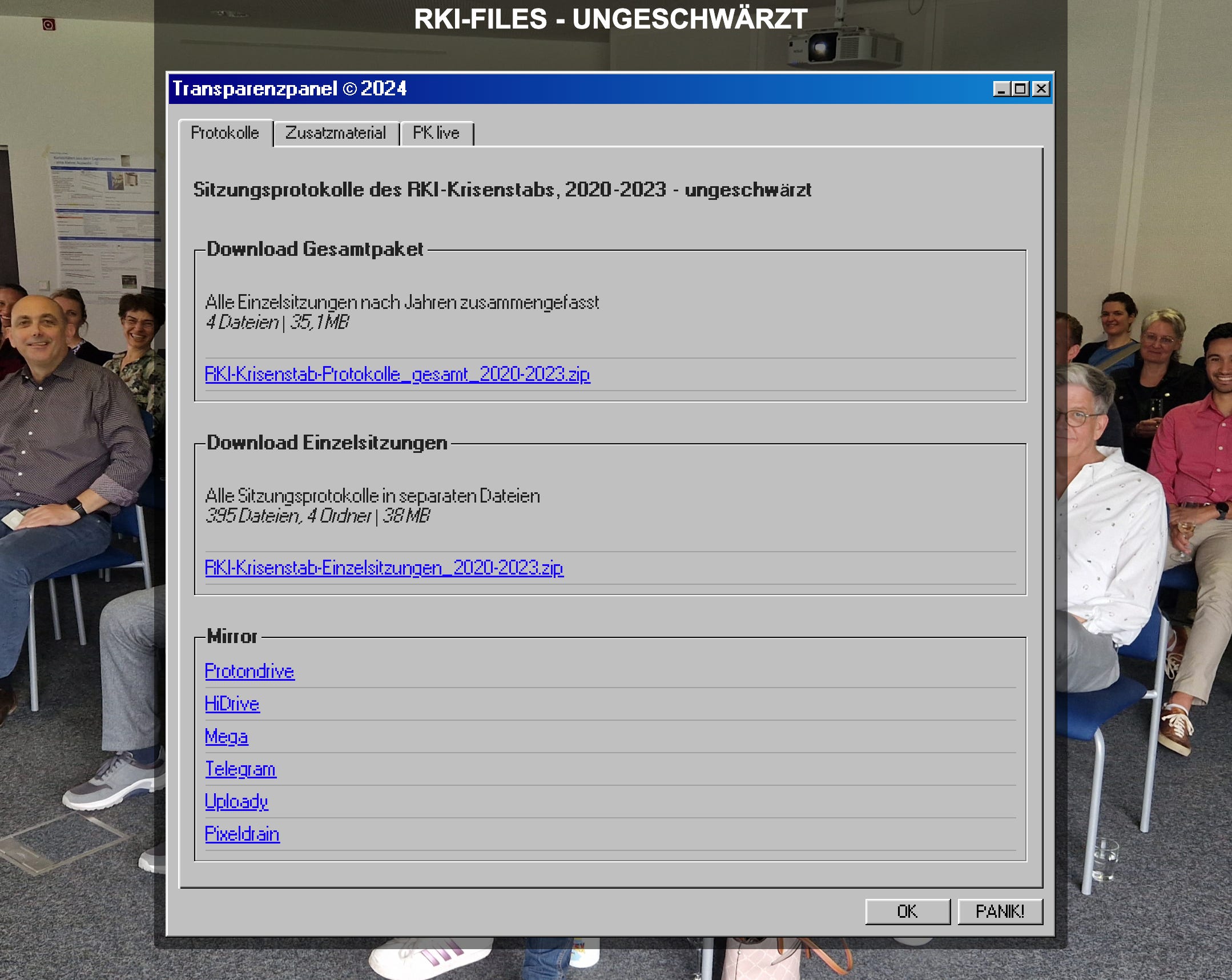The image size is (1232, 980).
Task: Download RKI-Krisenstab-Protokolle_gesamt_2020-2023.zip
Action: coord(398,375)
